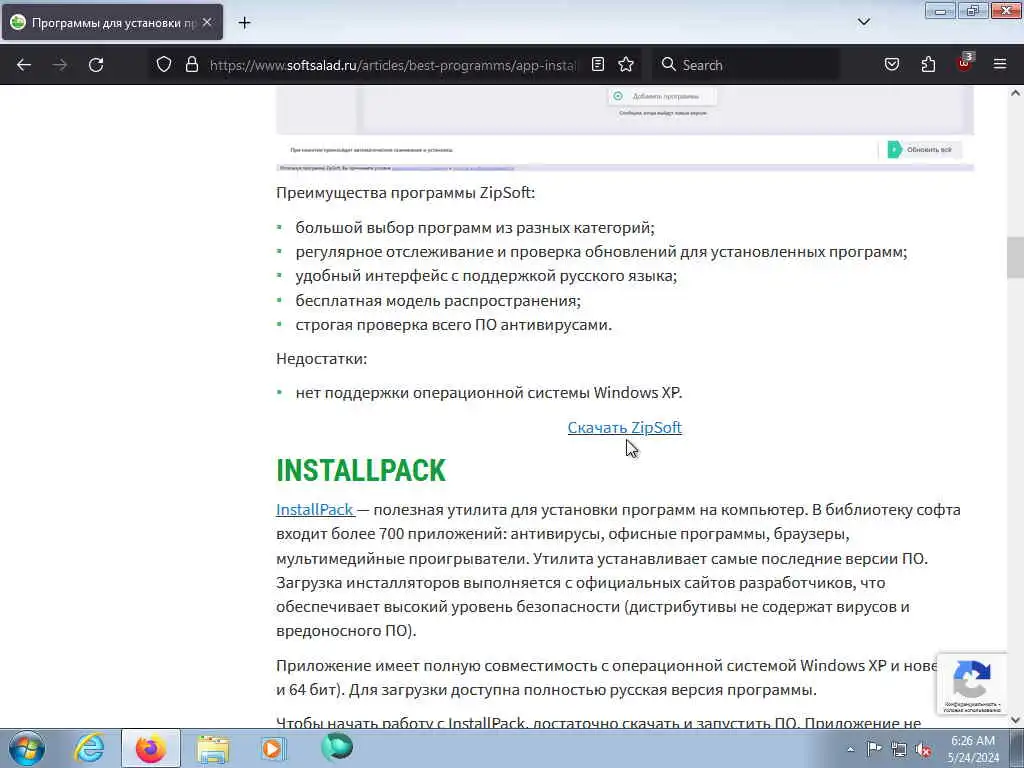Switch to Firefox taskbar button

151,748
